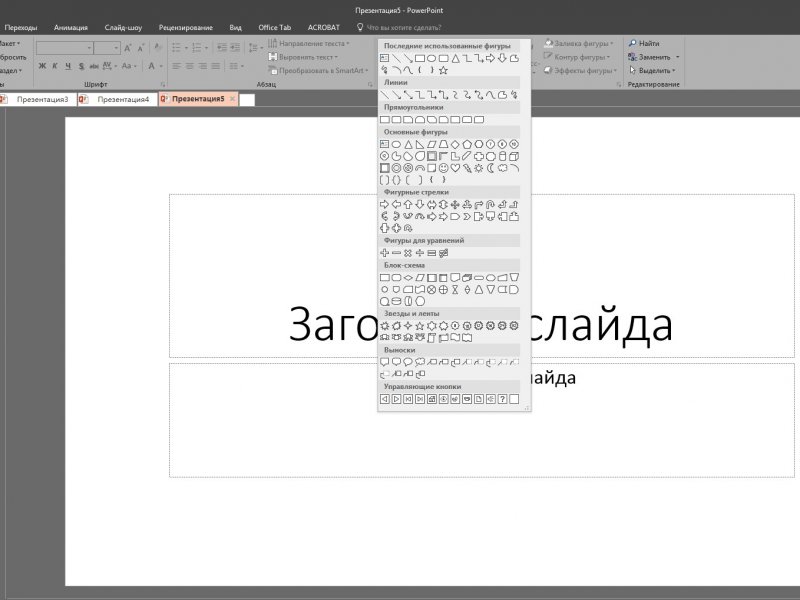Switch to the Презентация4 document tab
Screen dimensions: 800x600
click(117, 99)
